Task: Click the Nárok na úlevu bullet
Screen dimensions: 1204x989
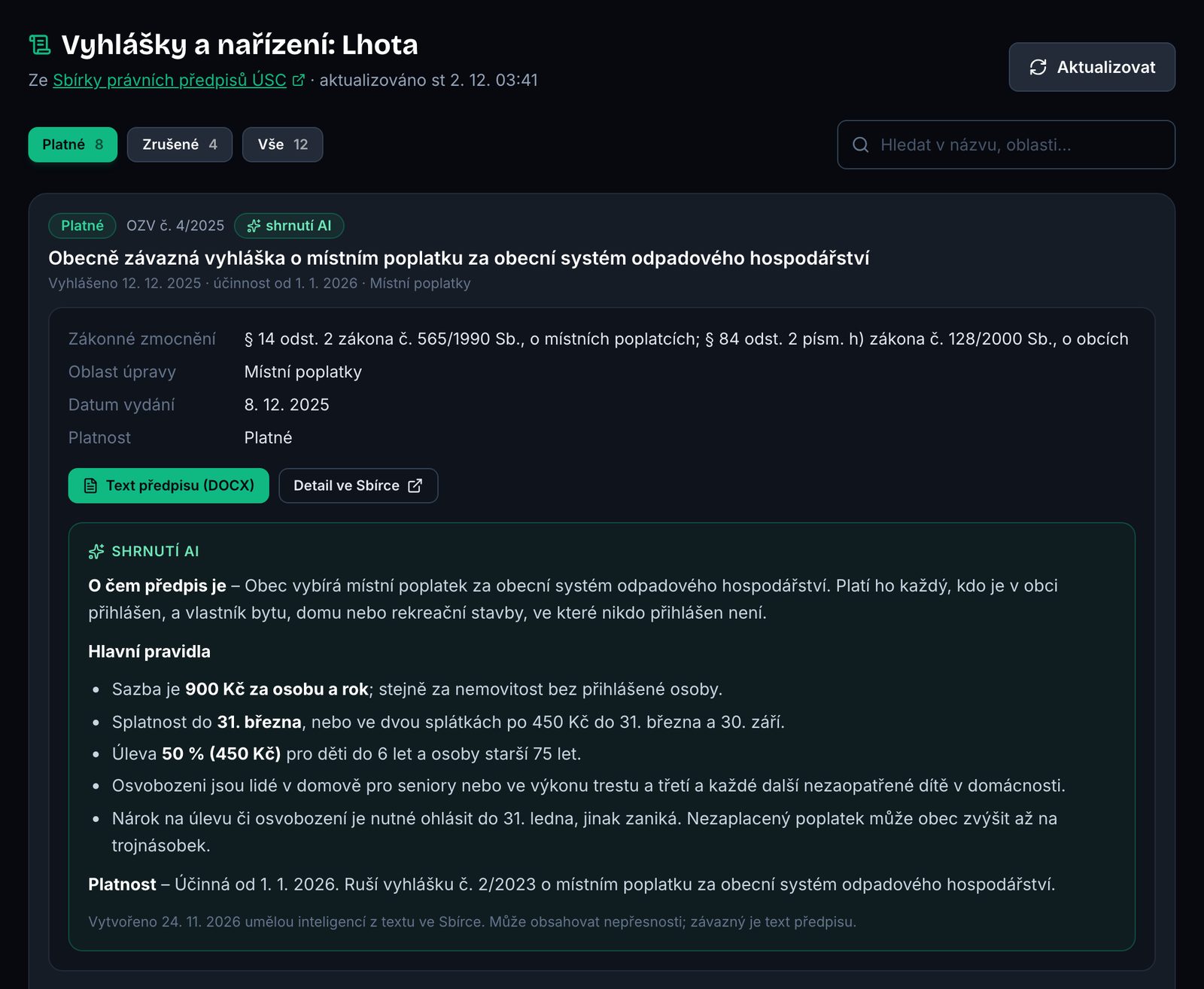Action: 585,832
